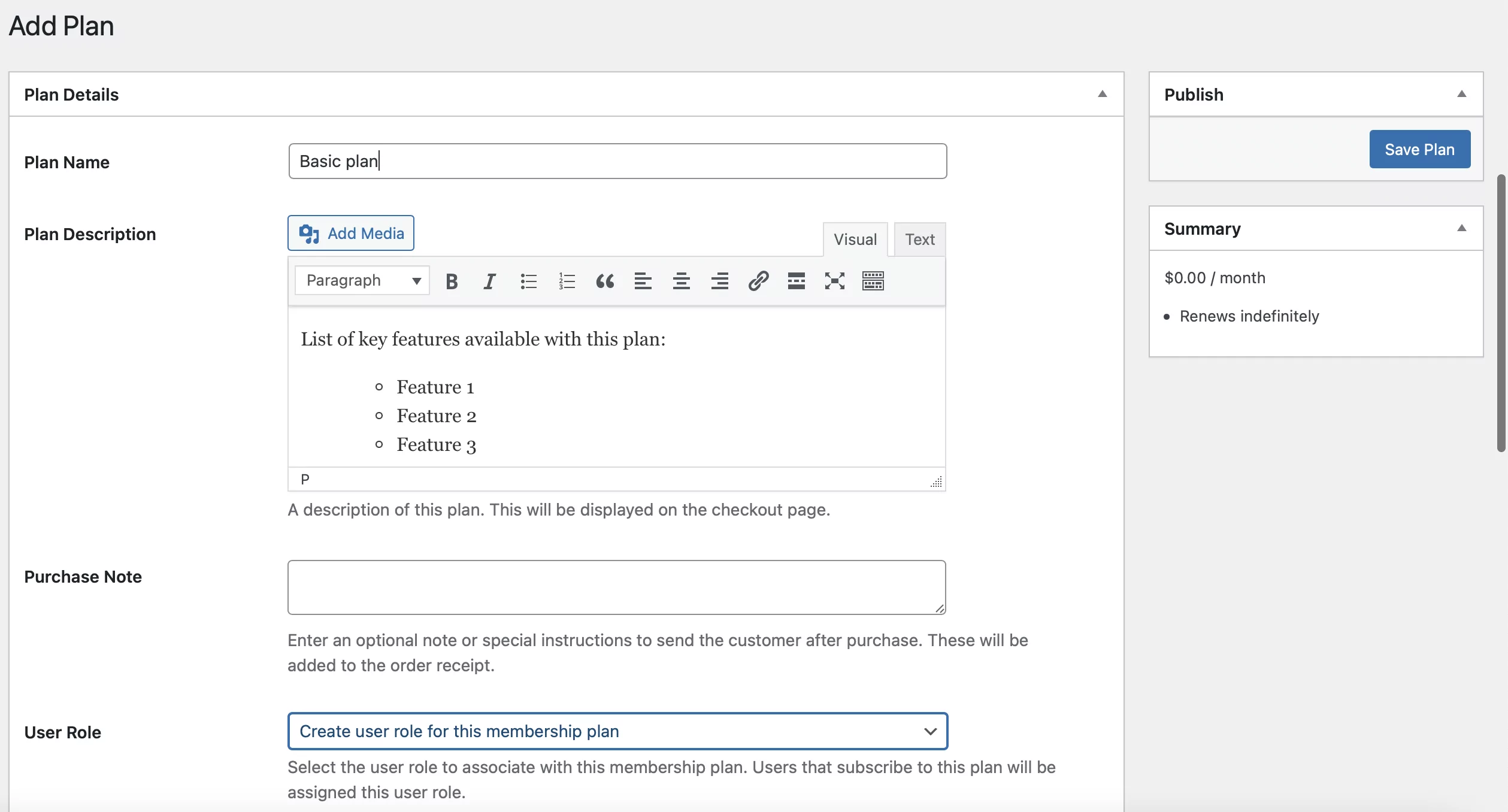Screen dimensions: 1508x812
Task: Open the User Role dropdown
Action: [617, 731]
